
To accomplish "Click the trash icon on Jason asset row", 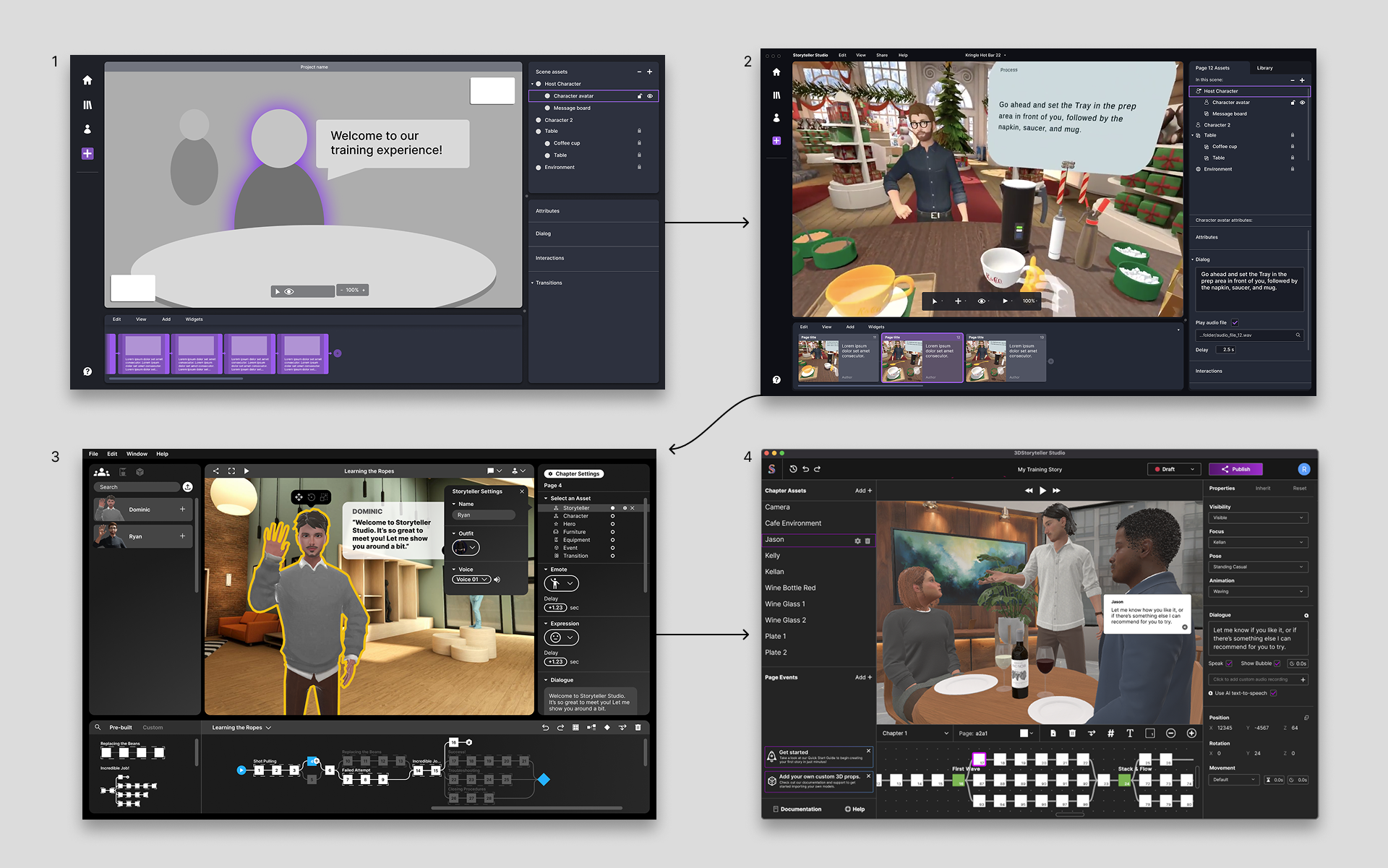I will tap(867, 541).
